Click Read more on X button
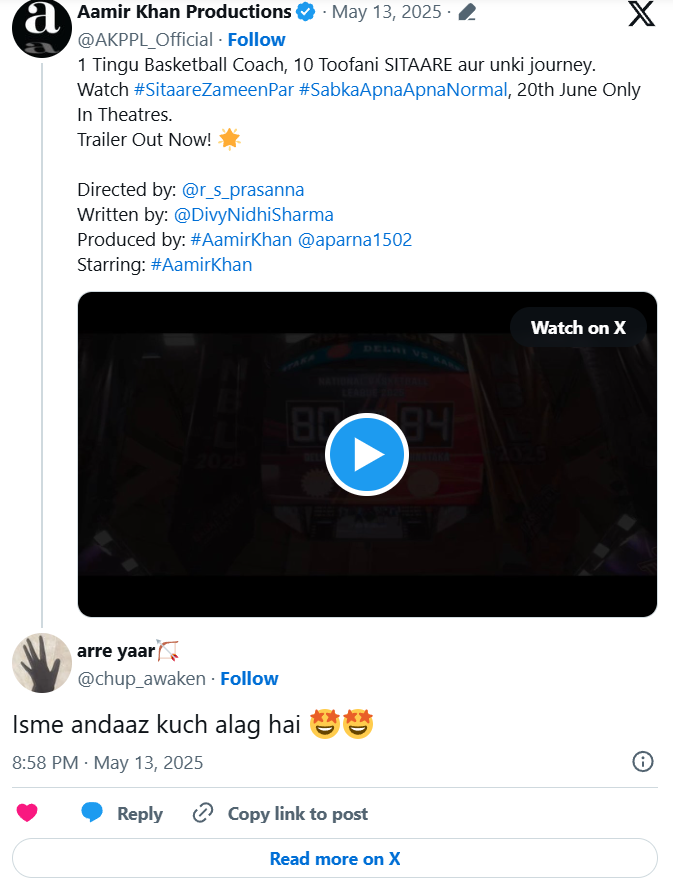673x887 pixels. 335,859
